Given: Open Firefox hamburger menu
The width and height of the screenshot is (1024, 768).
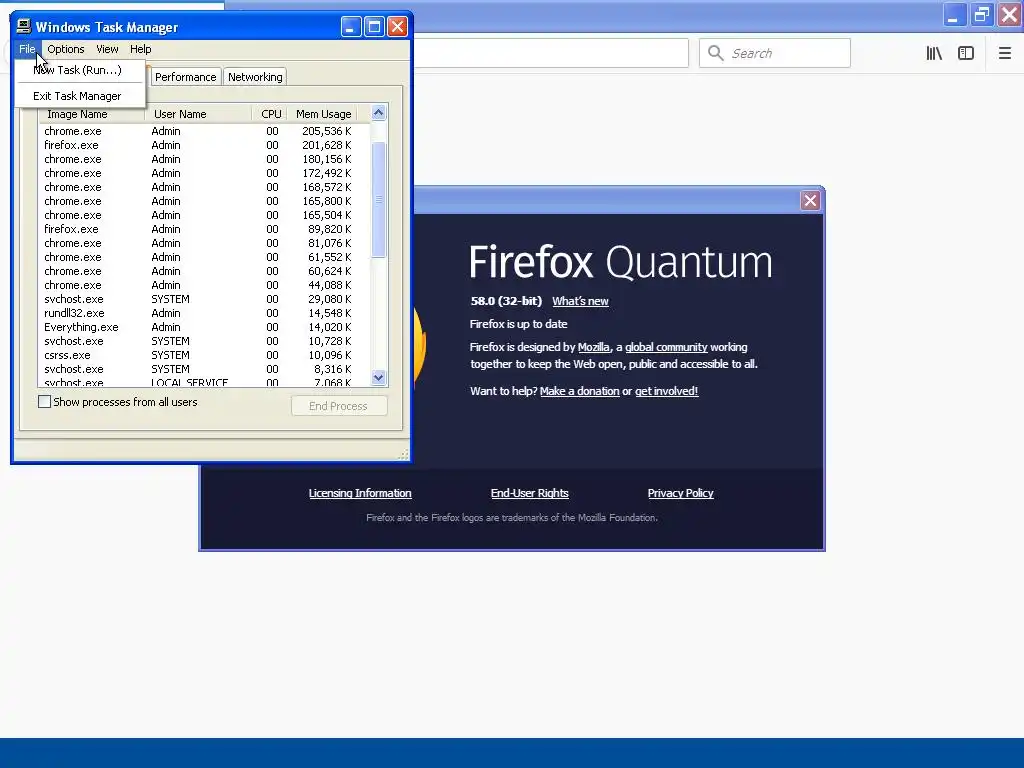Looking at the screenshot, I should [x=1004, y=54].
